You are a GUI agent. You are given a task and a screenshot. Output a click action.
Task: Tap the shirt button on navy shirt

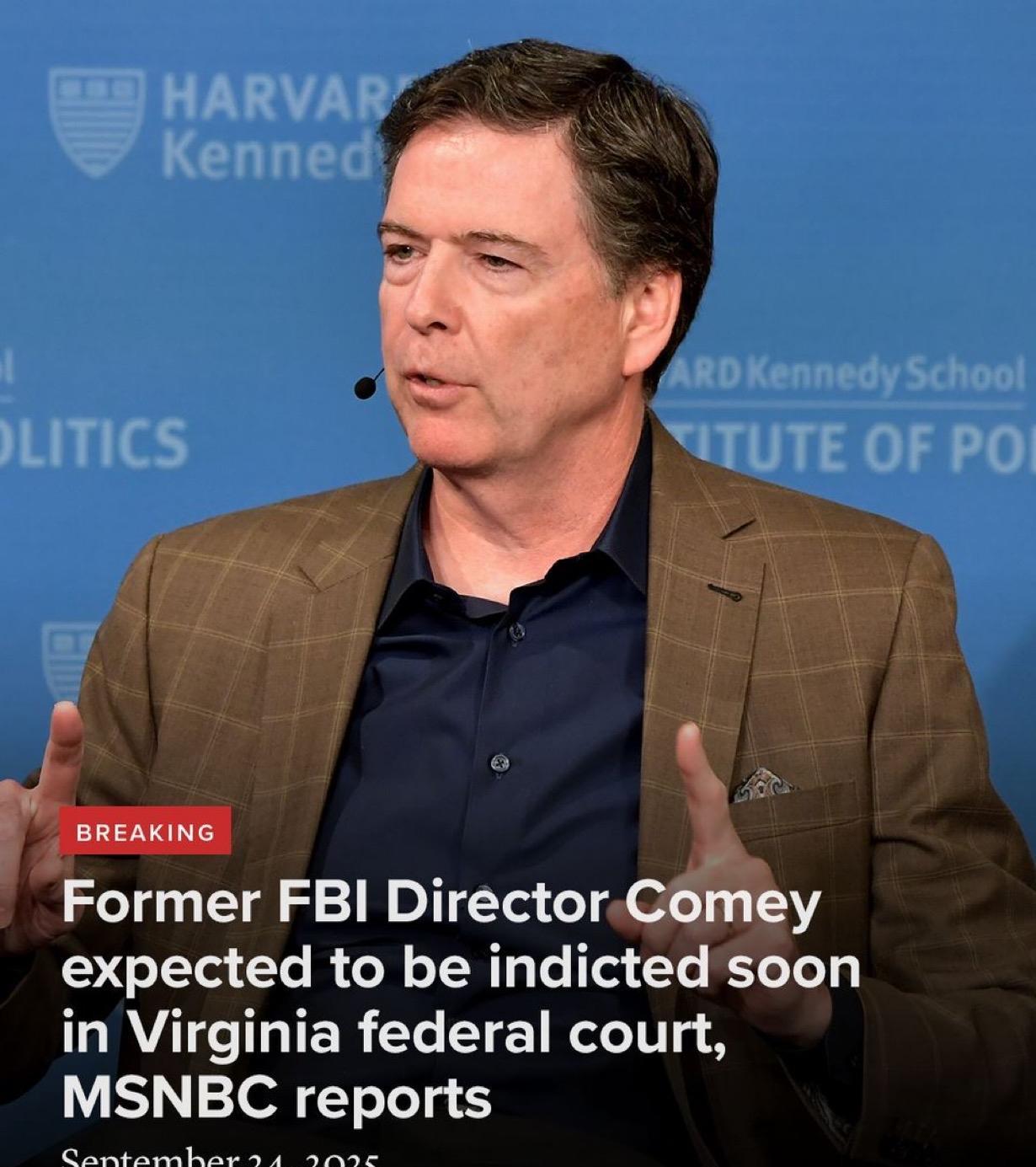[x=500, y=764]
